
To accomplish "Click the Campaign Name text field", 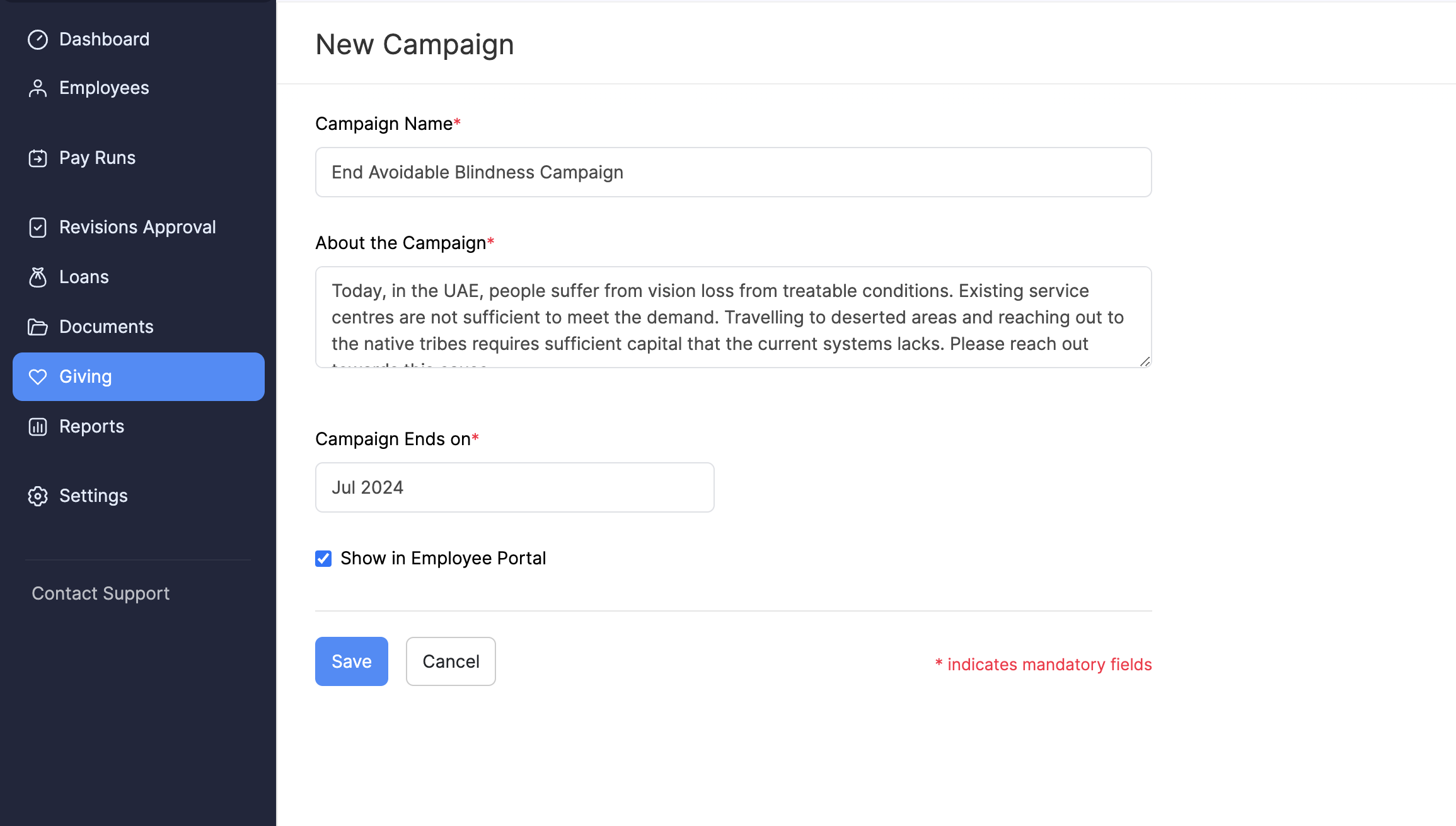I will pos(733,172).
